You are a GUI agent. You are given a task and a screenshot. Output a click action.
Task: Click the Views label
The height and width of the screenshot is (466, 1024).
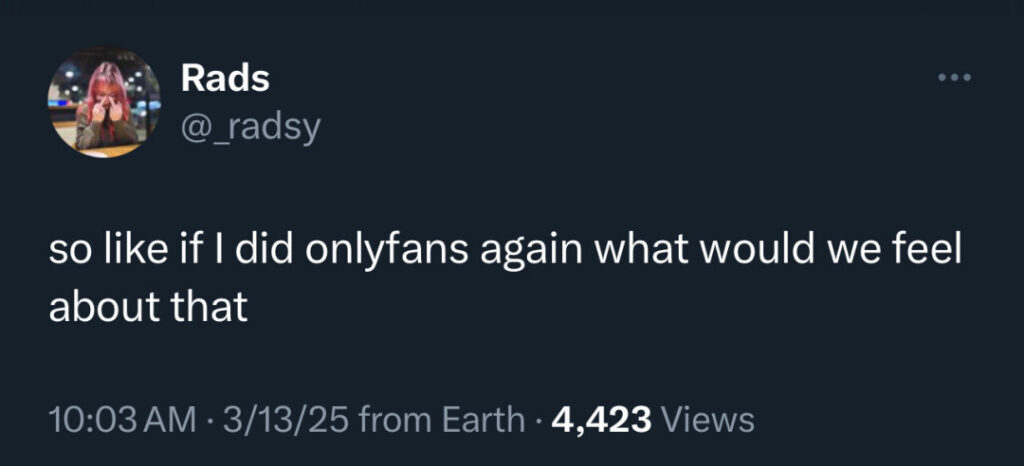709,419
